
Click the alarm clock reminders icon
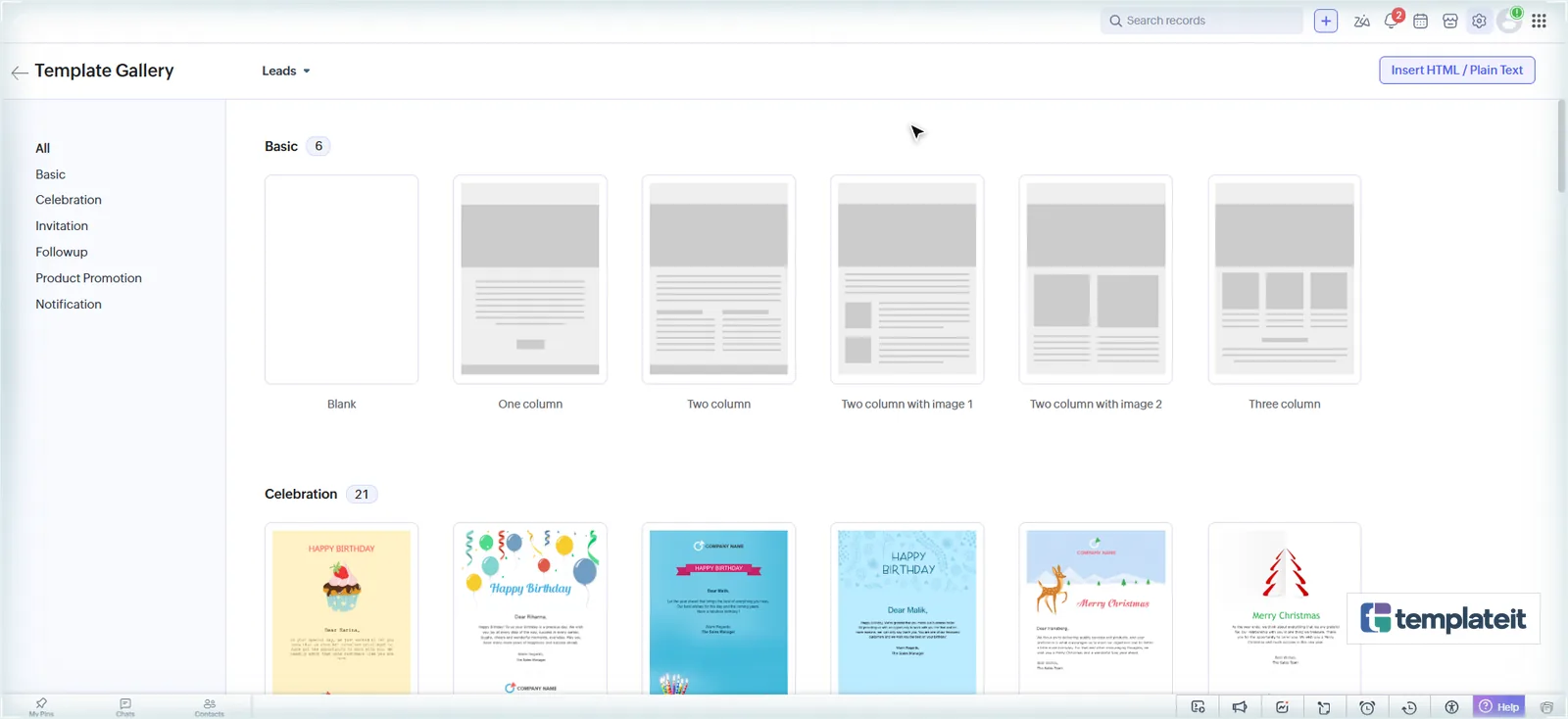tap(1367, 707)
